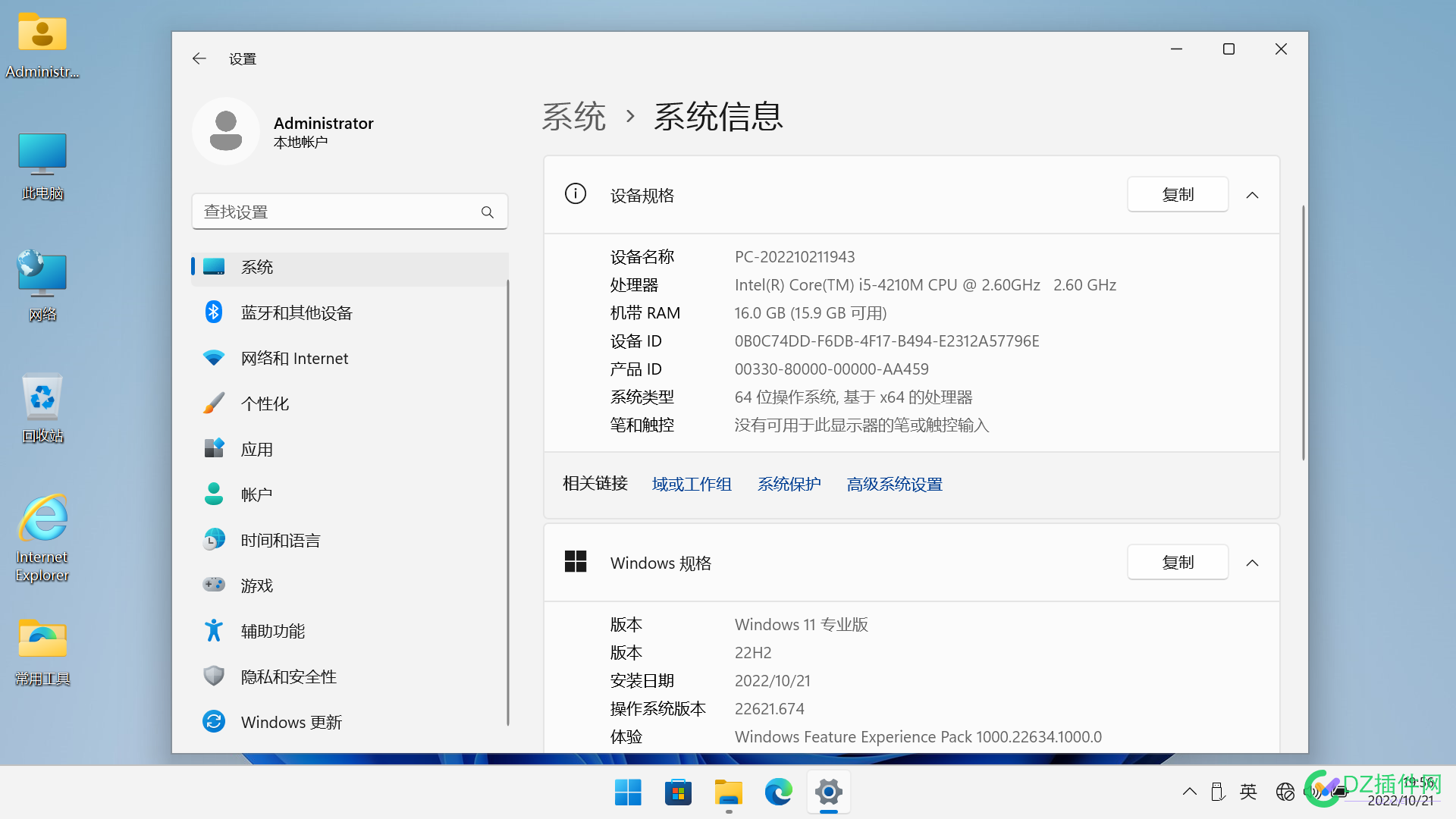1456x819 pixels.
Task: Toggle the 英 input language indicator
Action: click(x=1248, y=792)
